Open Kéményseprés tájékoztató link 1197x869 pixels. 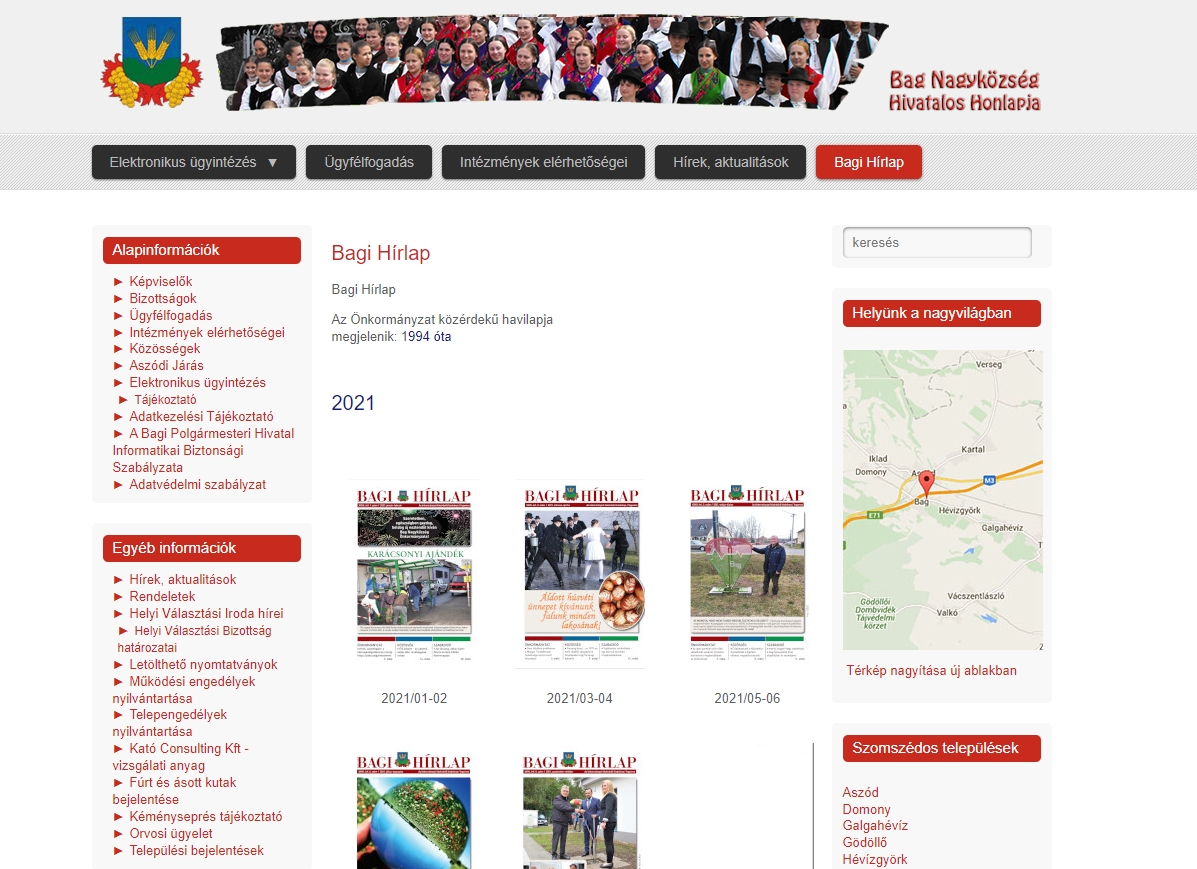tap(206, 816)
